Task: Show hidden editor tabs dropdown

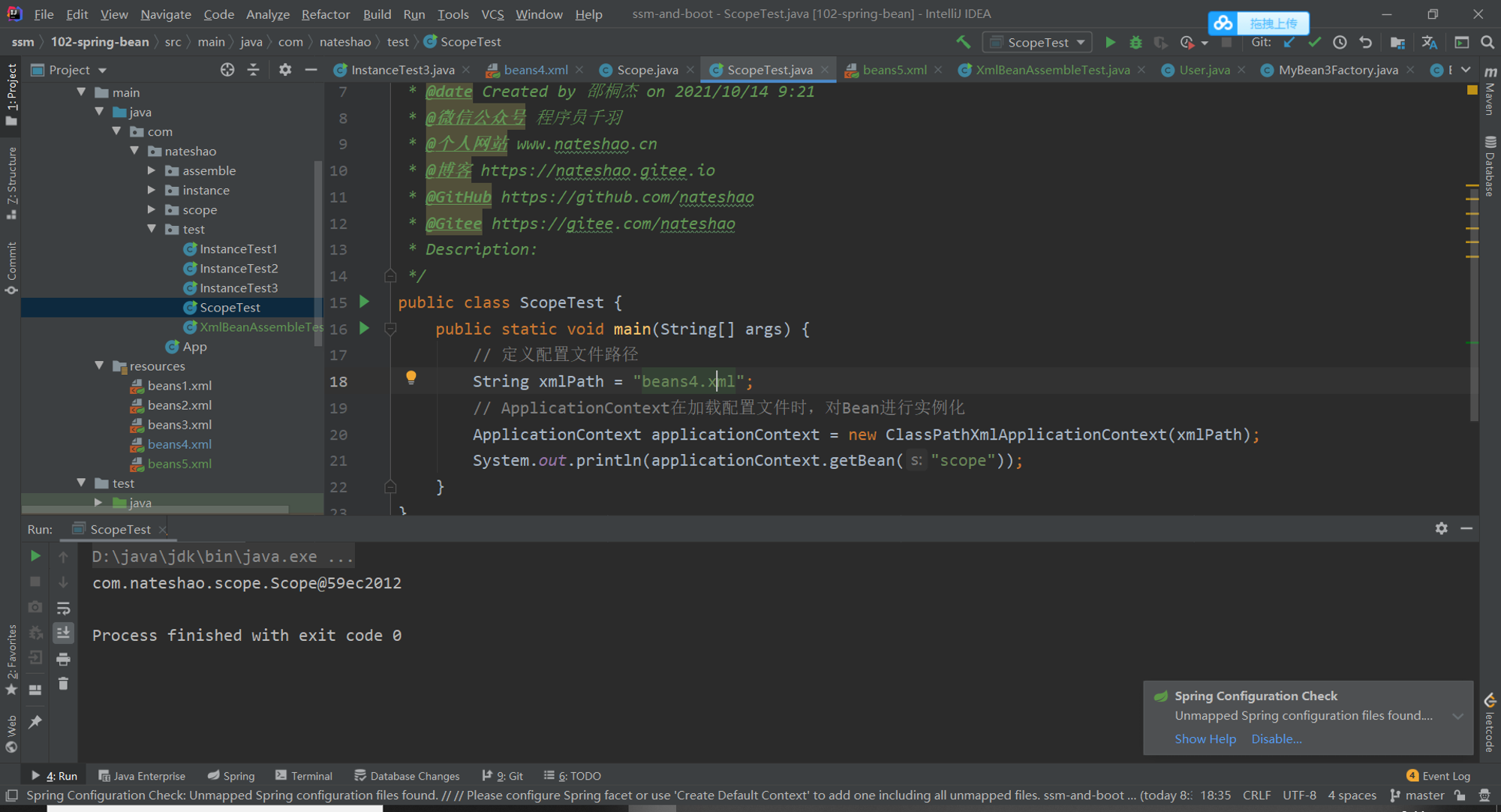Action: 1466,70
